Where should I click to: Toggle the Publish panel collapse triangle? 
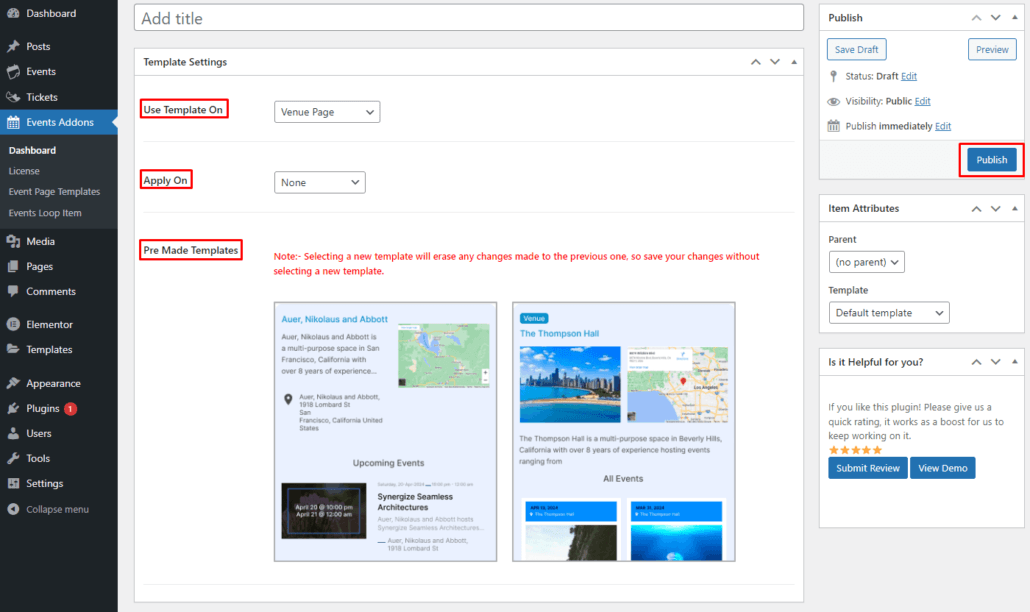tap(1015, 18)
